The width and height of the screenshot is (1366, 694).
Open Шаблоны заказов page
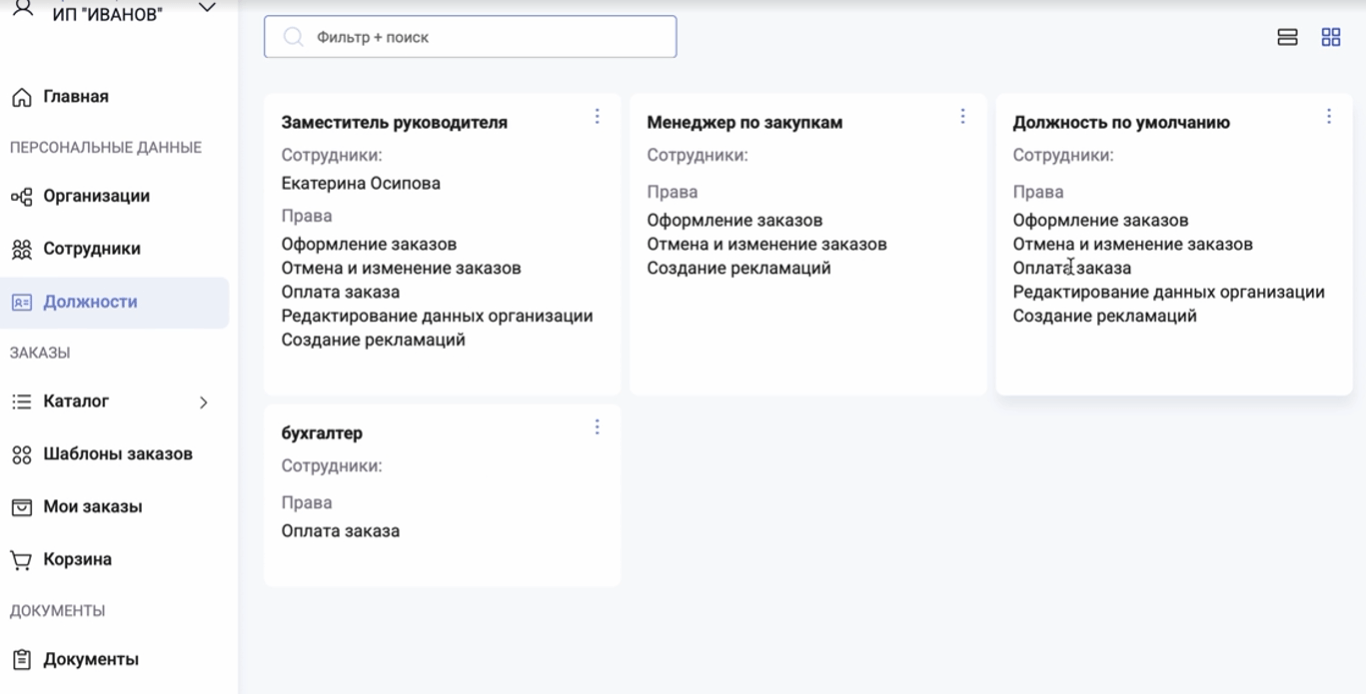tap(117, 454)
